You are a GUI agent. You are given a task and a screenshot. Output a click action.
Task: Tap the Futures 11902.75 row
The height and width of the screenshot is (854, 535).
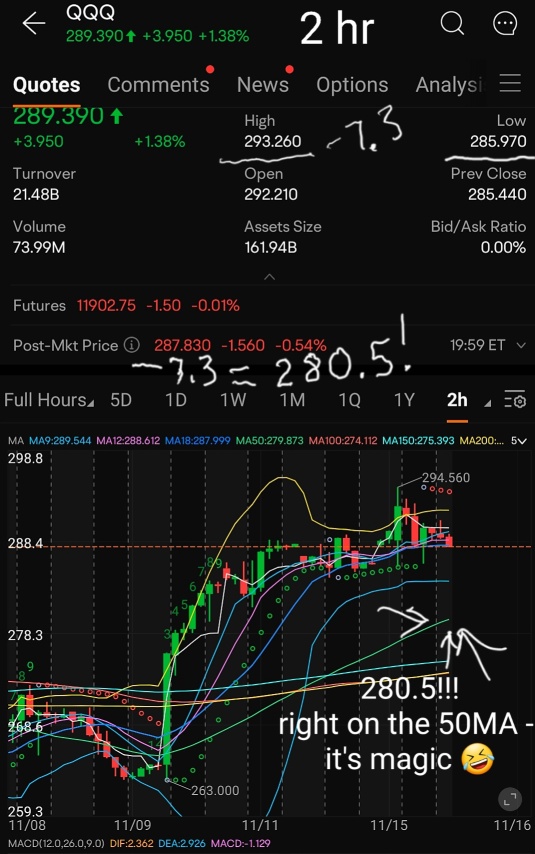tap(268, 305)
